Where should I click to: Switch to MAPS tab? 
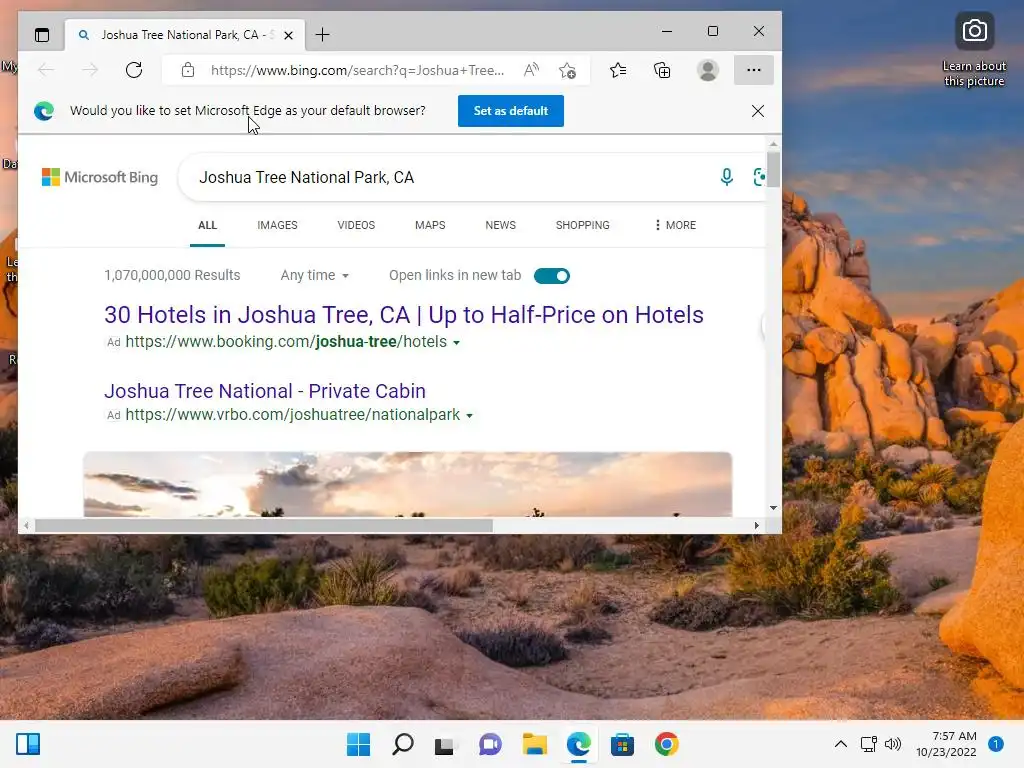click(430, 225)
